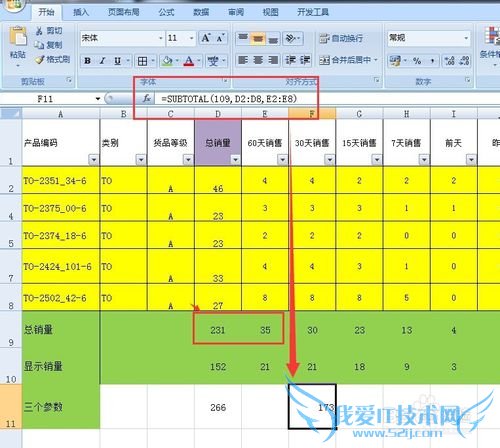500x448 pixels.
Task: Open filter dropdown for 货品等级
Action: (188, 160)
